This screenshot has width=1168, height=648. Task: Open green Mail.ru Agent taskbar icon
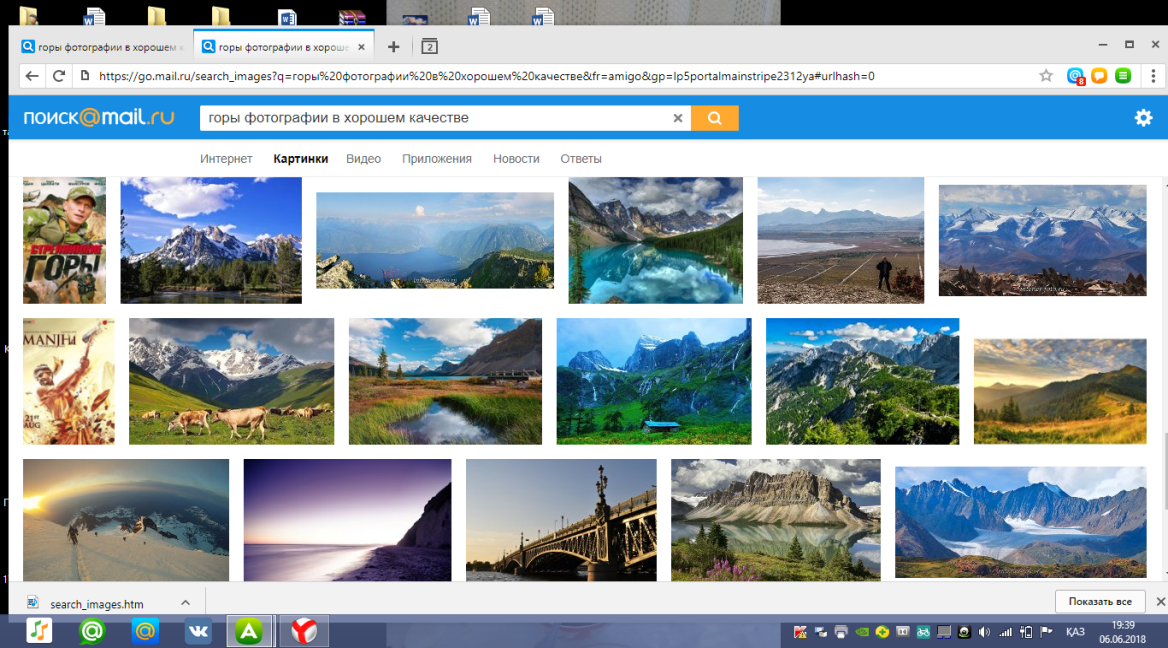92,631
